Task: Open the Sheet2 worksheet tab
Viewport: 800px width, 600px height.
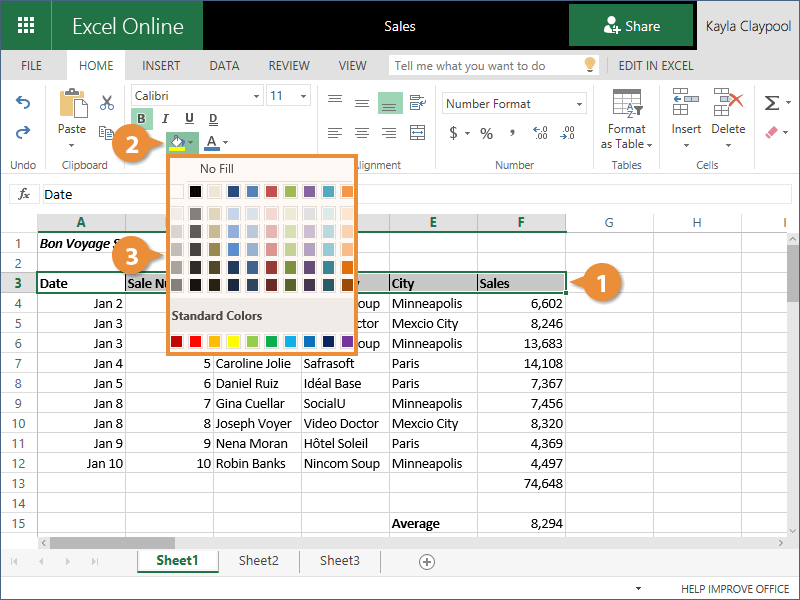Action: click(258, 561)
